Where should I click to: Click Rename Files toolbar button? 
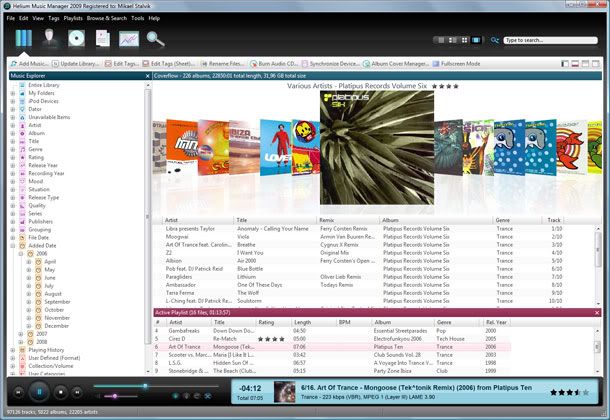[x=223, y=64]
